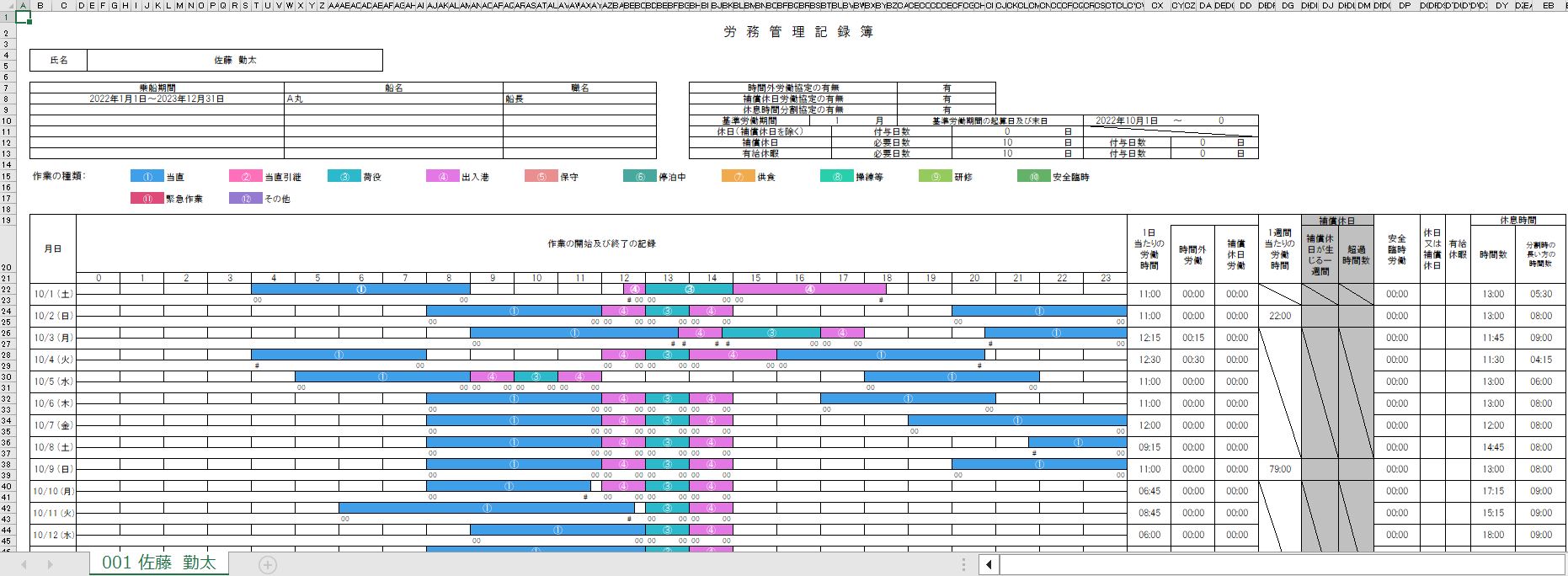The height and width of the screenshot is (576, 1568).
Task: Click the three-dot tab bar resize handle
Action: point(963,564)
